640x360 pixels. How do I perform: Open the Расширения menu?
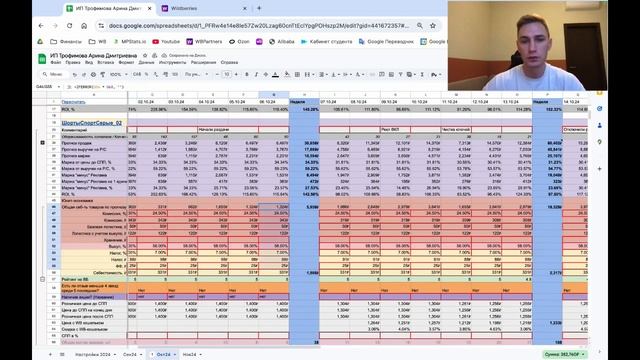pyautogui.click(x=203, y=63)
